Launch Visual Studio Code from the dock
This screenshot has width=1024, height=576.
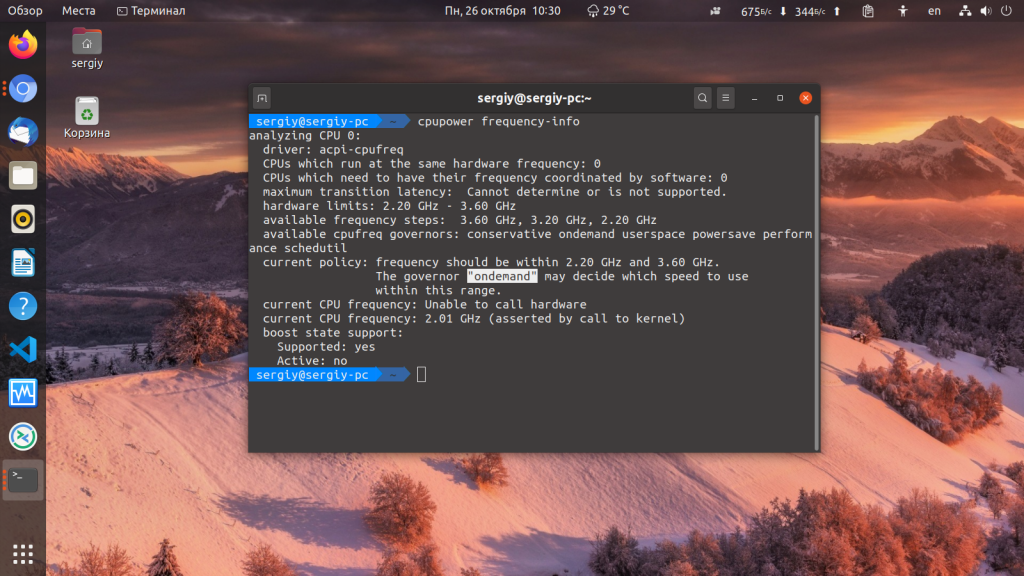click(23, 349)
